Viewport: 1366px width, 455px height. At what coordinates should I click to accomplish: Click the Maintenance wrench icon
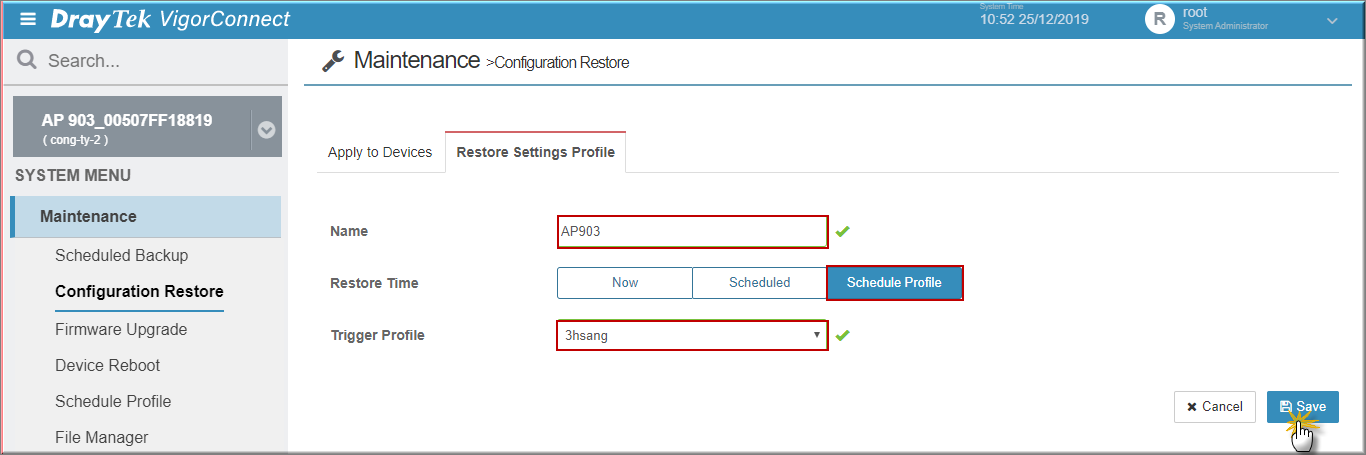click(333, 61)
